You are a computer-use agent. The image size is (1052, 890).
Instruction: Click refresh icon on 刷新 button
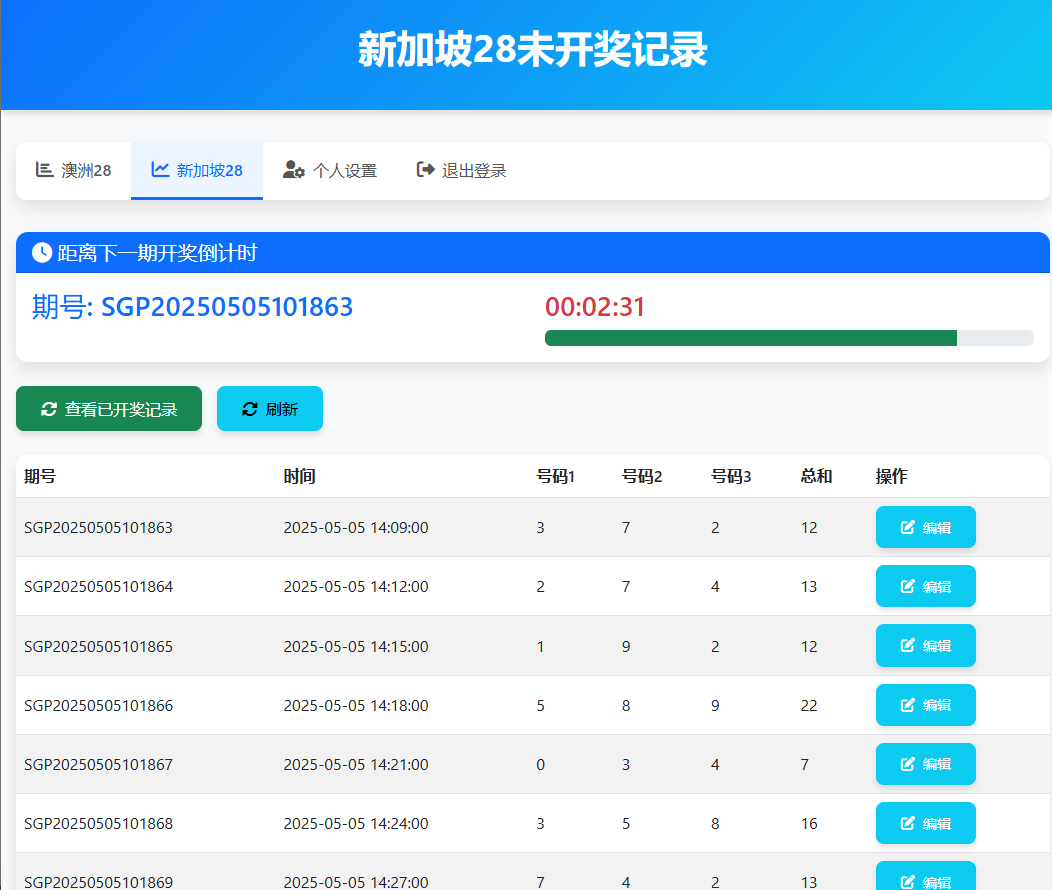[250, 409]
